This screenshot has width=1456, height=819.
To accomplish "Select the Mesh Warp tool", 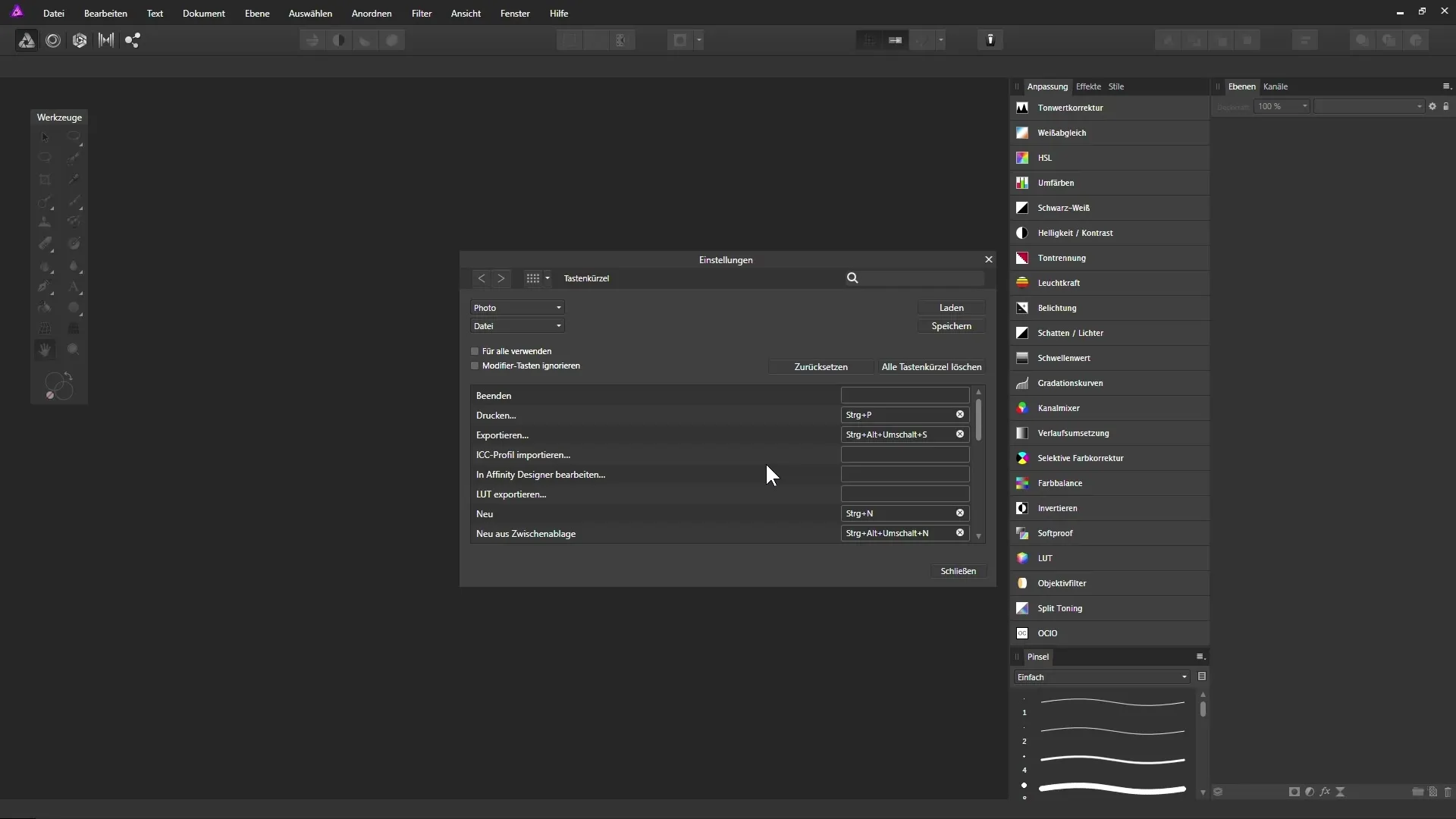I will pyautogui.click(x=45, y=328).
